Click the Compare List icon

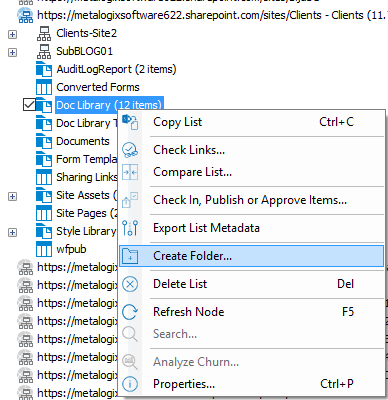pos(130,172)
